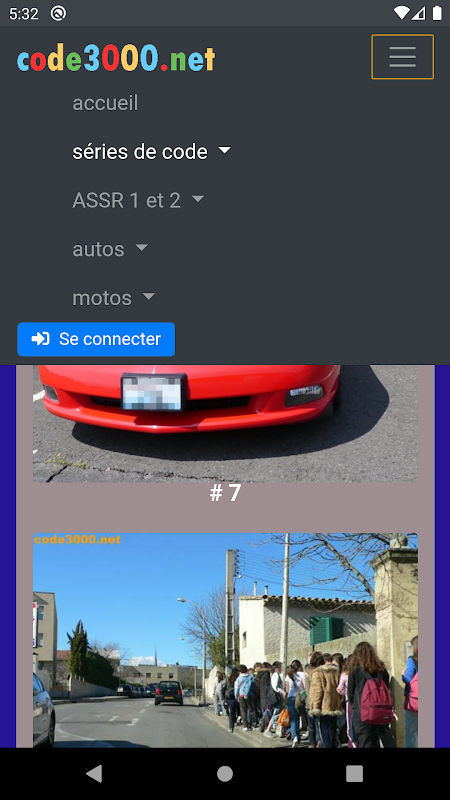Open the motos submenu
The width and height of the screenshot is (450, 800).
coord(113,297)
